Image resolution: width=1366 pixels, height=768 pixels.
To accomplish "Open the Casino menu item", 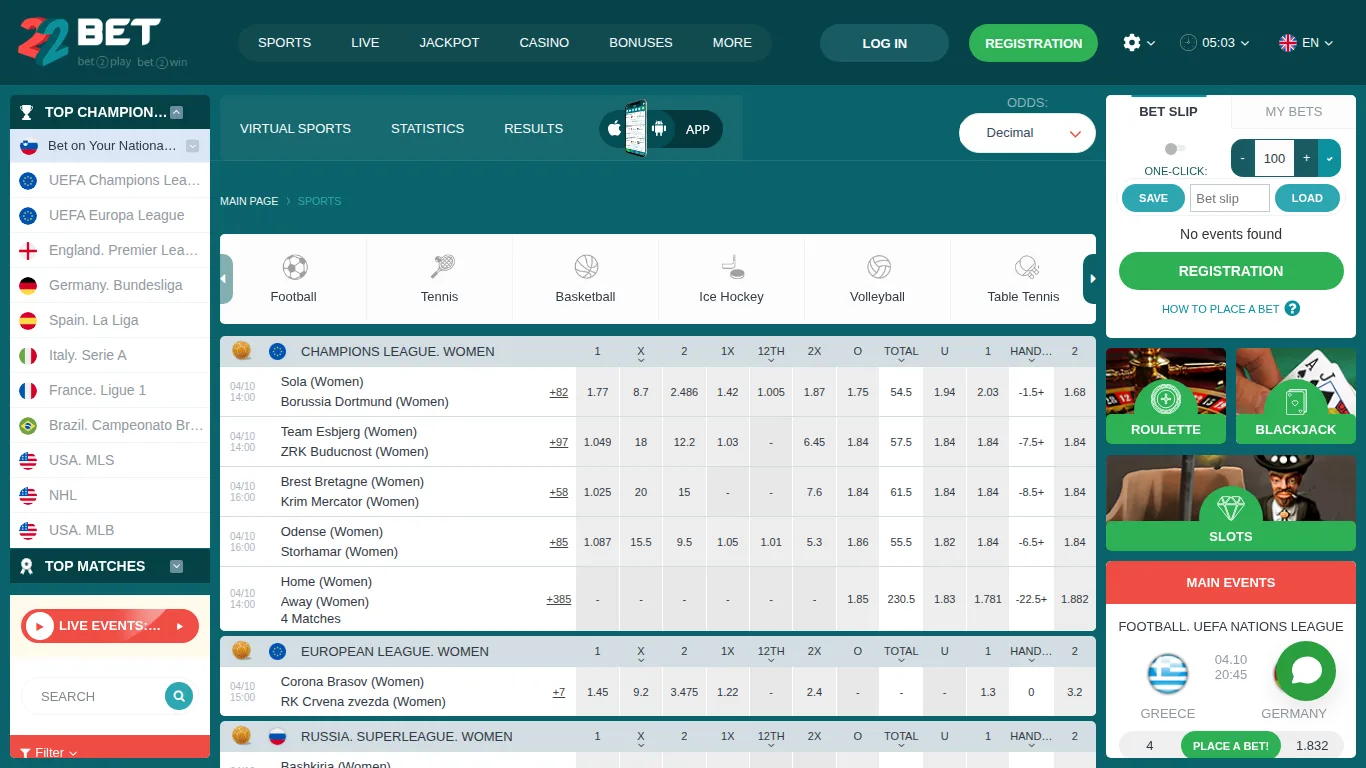I will (x=544, y=43).
